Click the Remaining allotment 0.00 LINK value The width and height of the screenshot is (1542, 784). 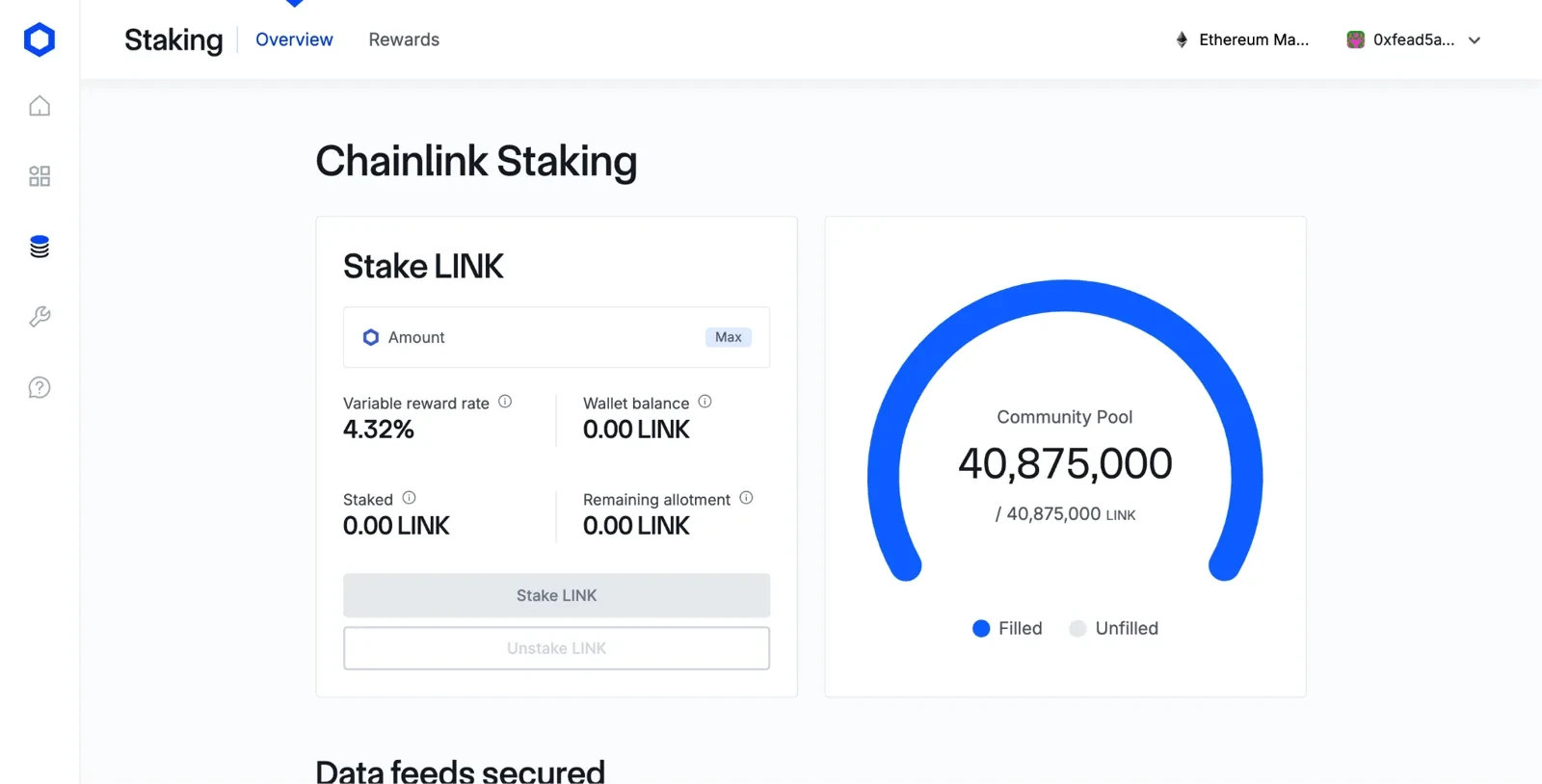(x=636, y=526)
